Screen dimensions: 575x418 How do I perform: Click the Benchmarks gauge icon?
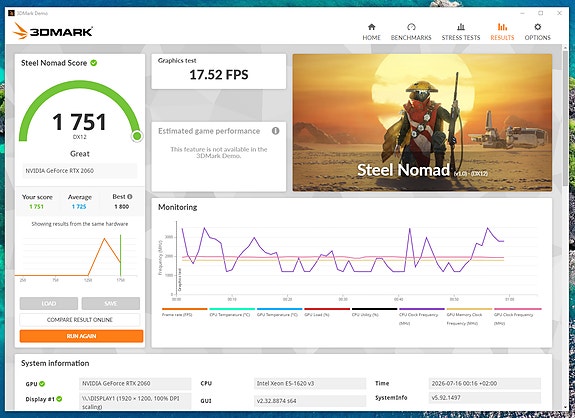click(x=411, y=27)
